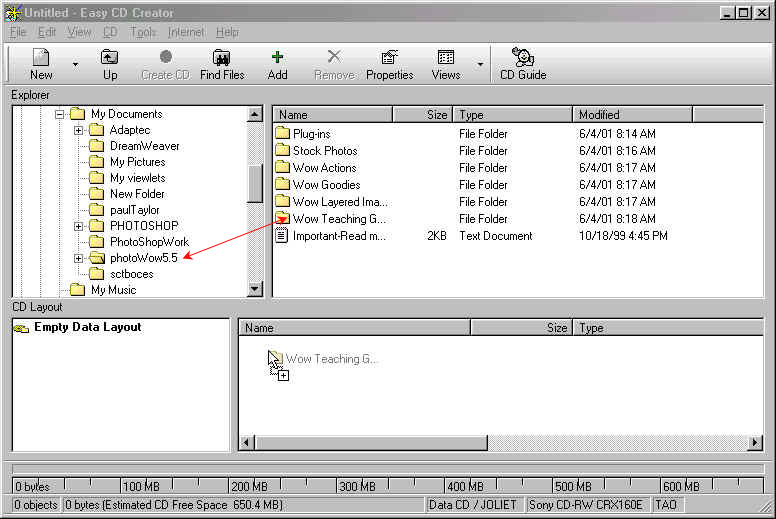
Task: Open the File menu
Action: [18, 32]
